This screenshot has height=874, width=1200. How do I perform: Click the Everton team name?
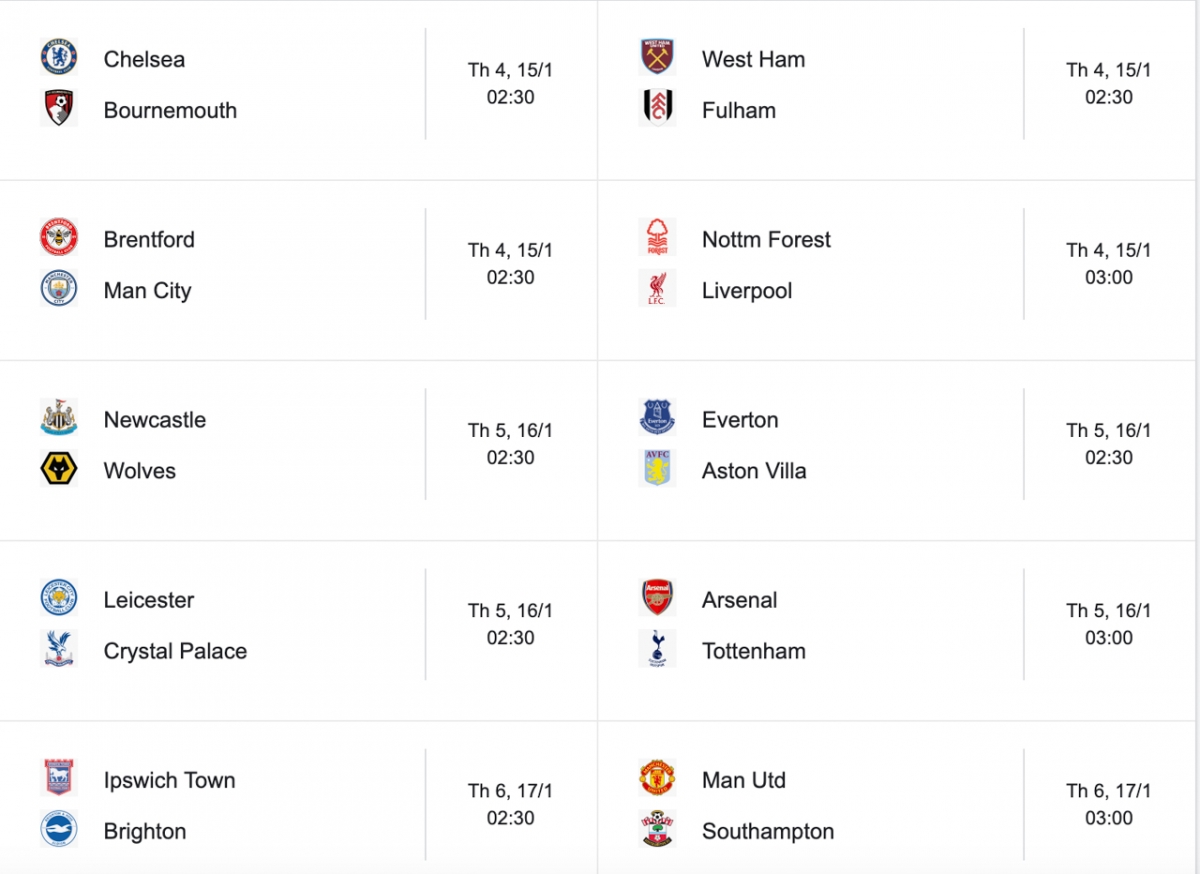click(740, 420)
